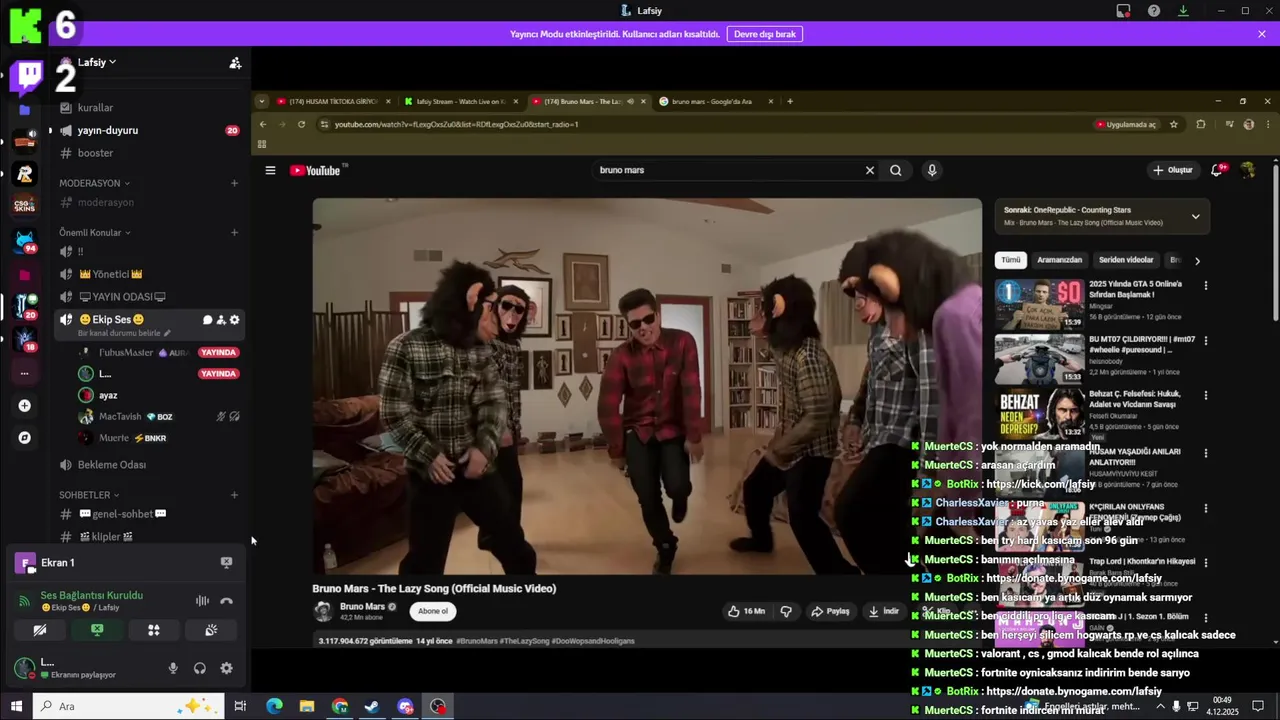1280x720 pixels.
Task: Open a new browser tab
Action: [790, 101]
